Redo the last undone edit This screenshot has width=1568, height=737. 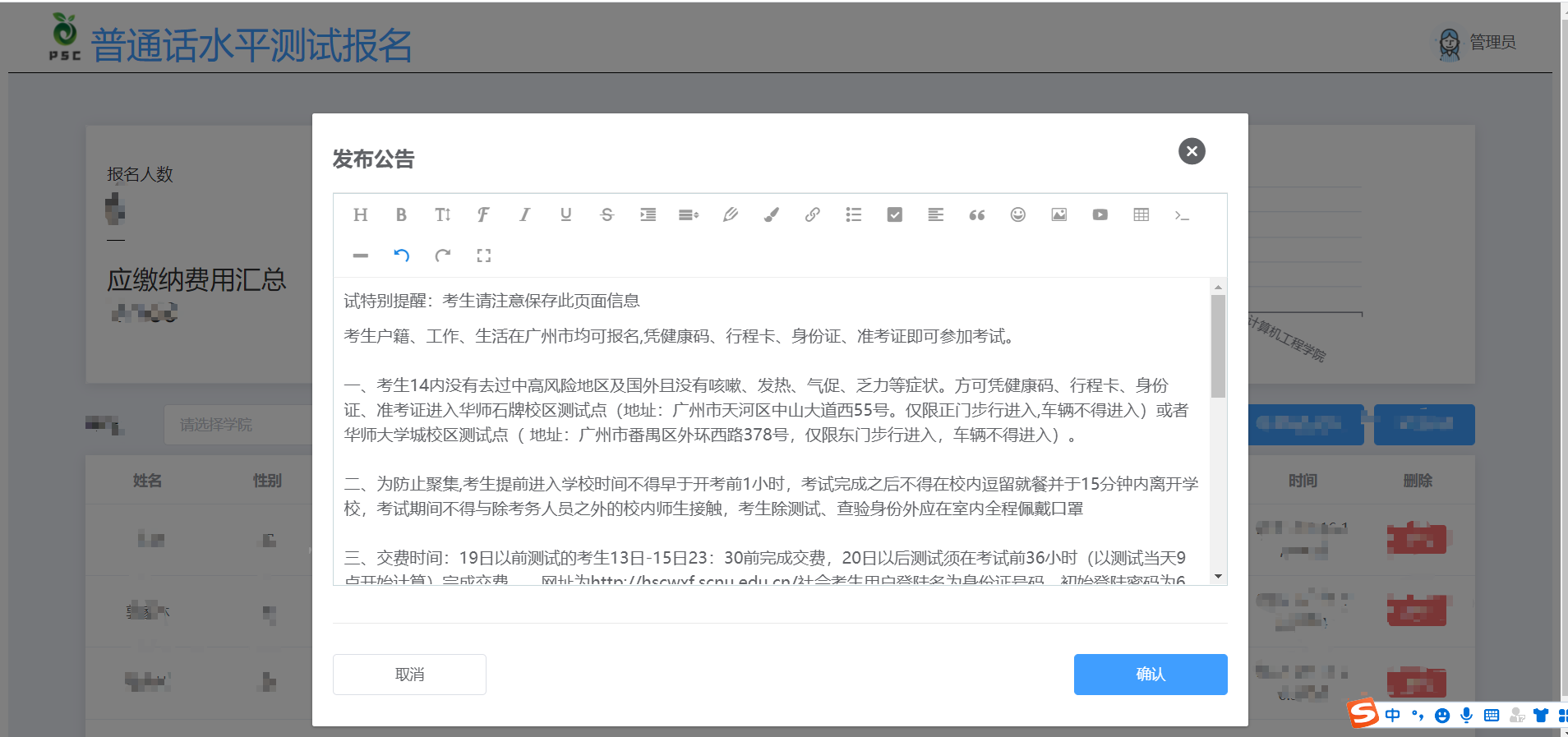pyautogui.click(x=442, y=256)
